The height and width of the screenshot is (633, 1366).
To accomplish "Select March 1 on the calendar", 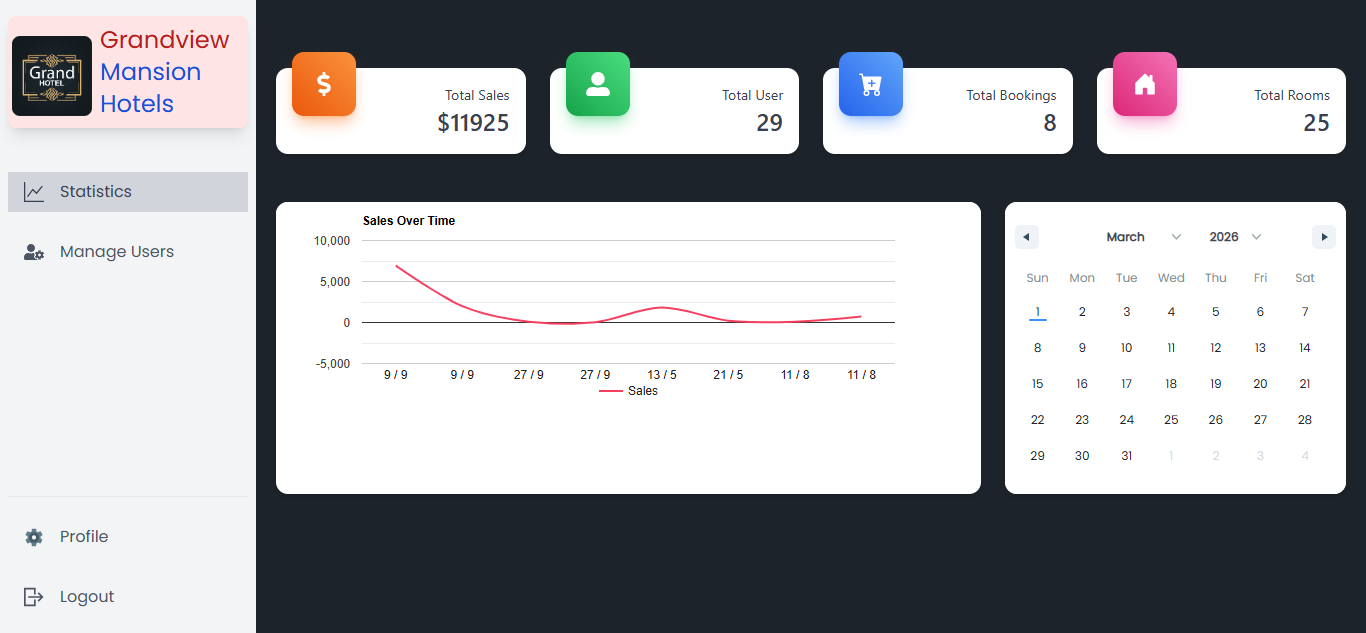I will coord(1038,312).
